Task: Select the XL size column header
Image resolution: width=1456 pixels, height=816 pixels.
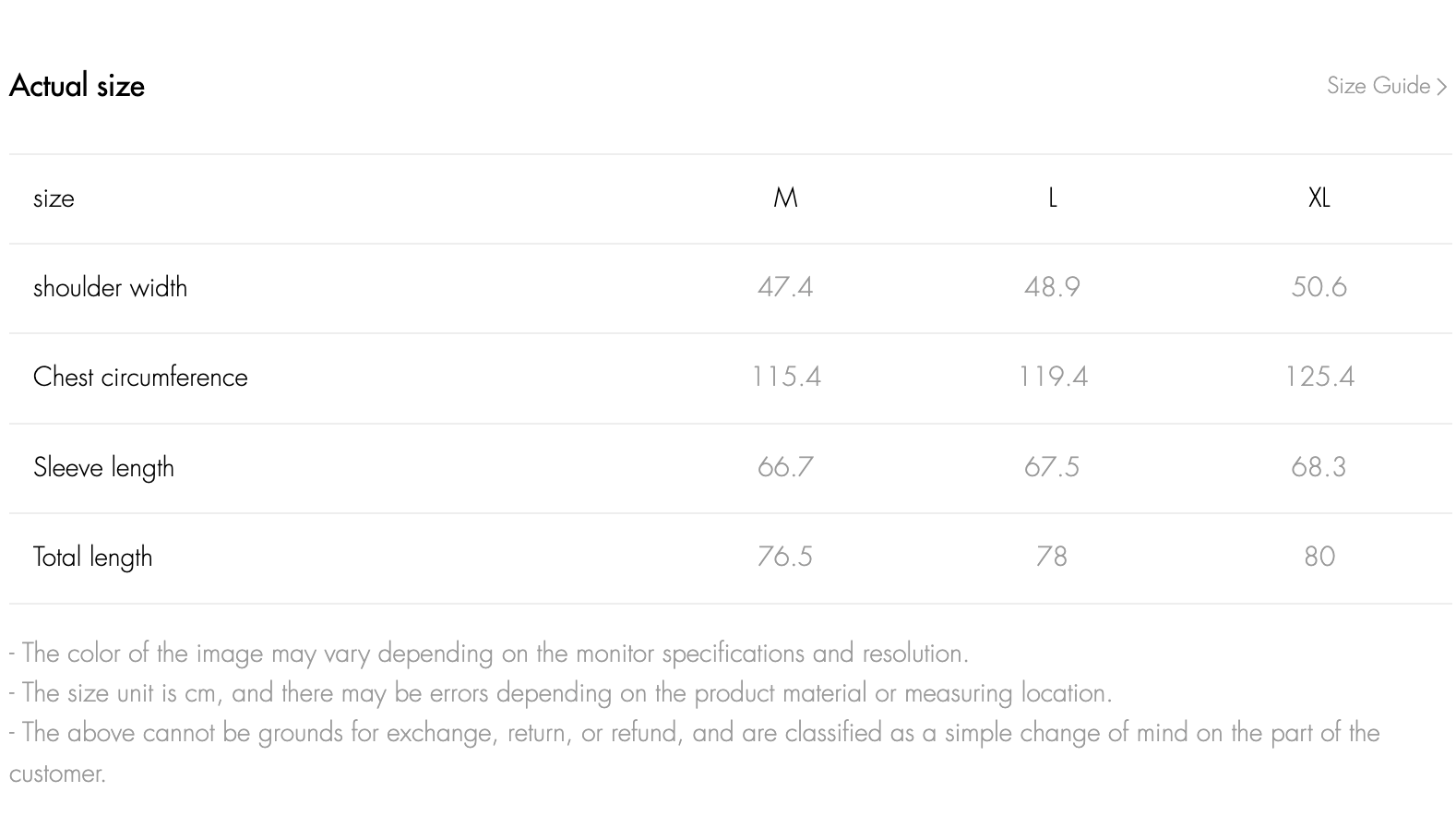Action: (x=1319, y=198)
